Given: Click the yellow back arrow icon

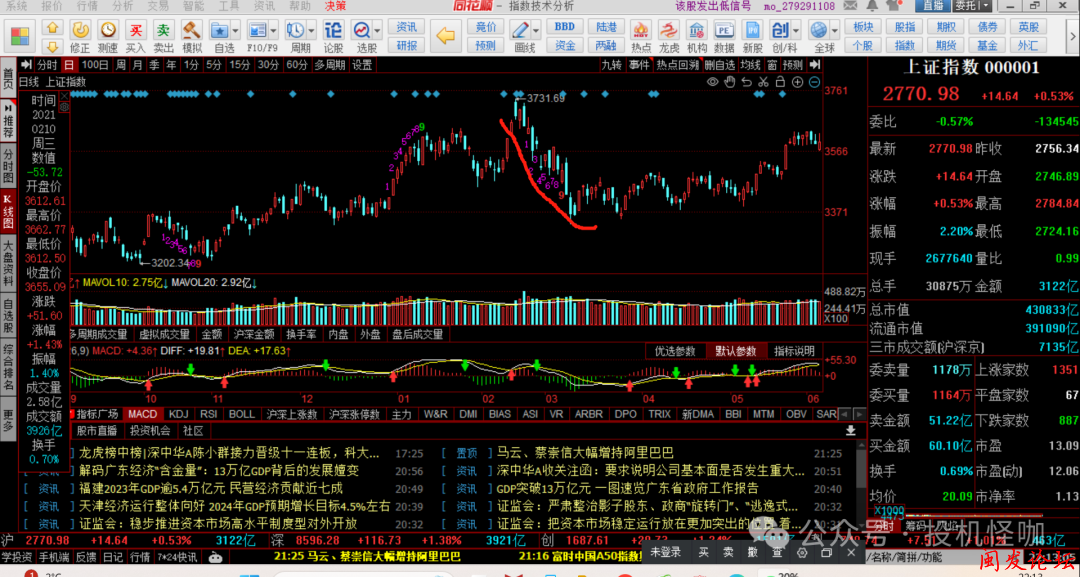Looking at the screenshot, I should click(x=446, y=35).
